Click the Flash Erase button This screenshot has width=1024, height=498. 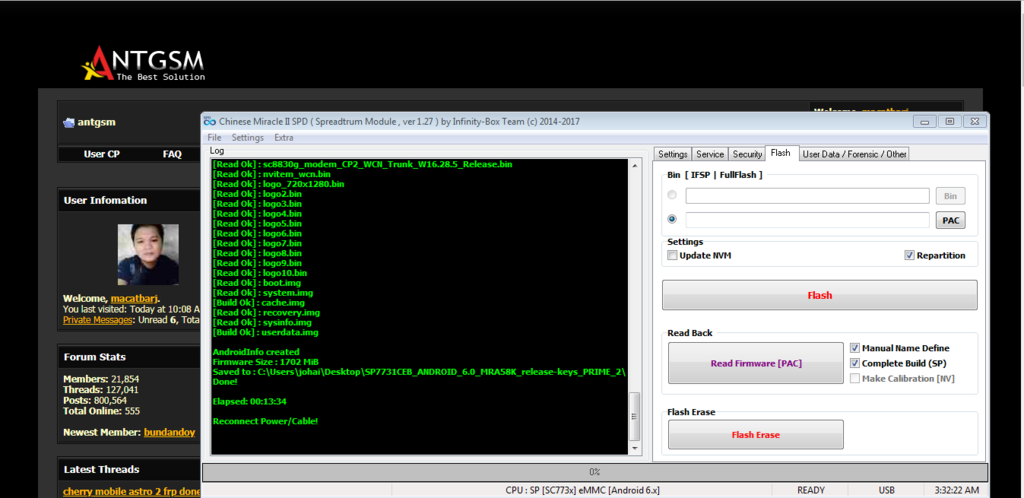[756, 435]
